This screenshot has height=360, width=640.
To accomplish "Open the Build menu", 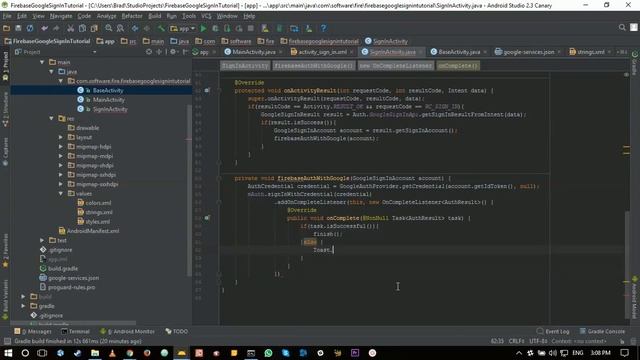I will (154, 16).
